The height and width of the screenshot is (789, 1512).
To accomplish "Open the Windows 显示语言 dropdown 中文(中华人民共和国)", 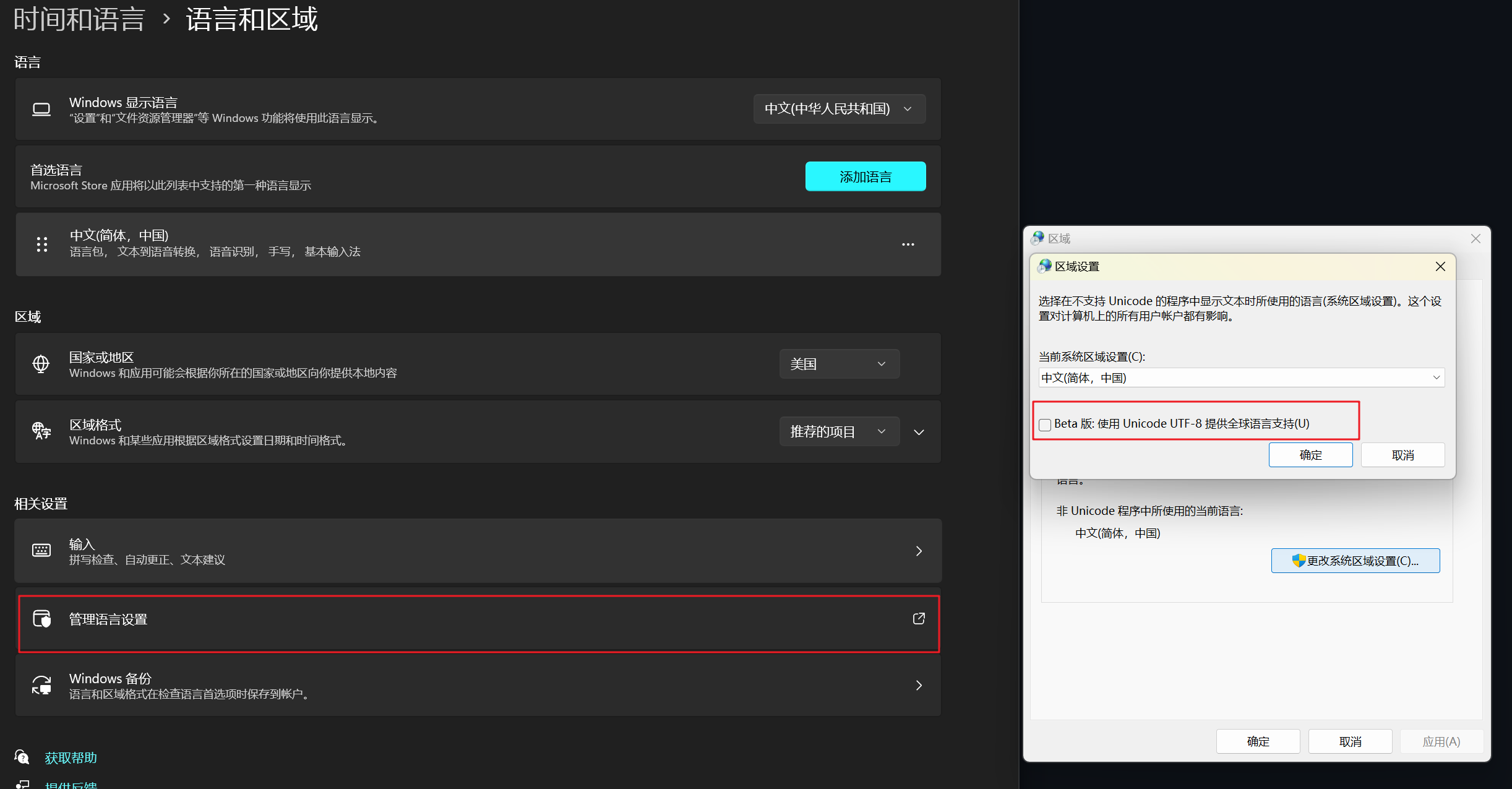I will coord(840,109).
